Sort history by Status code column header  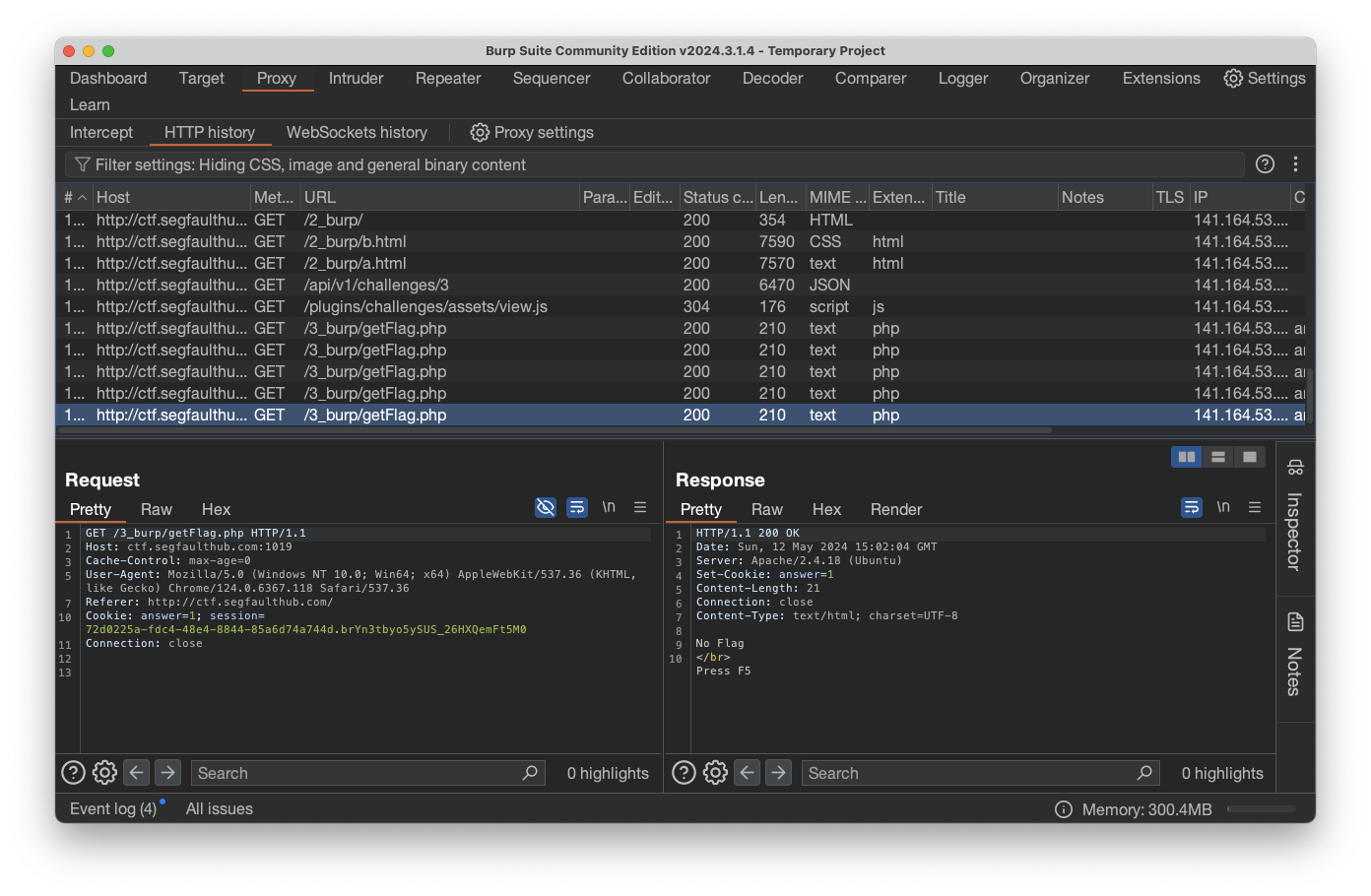[718, 197]
